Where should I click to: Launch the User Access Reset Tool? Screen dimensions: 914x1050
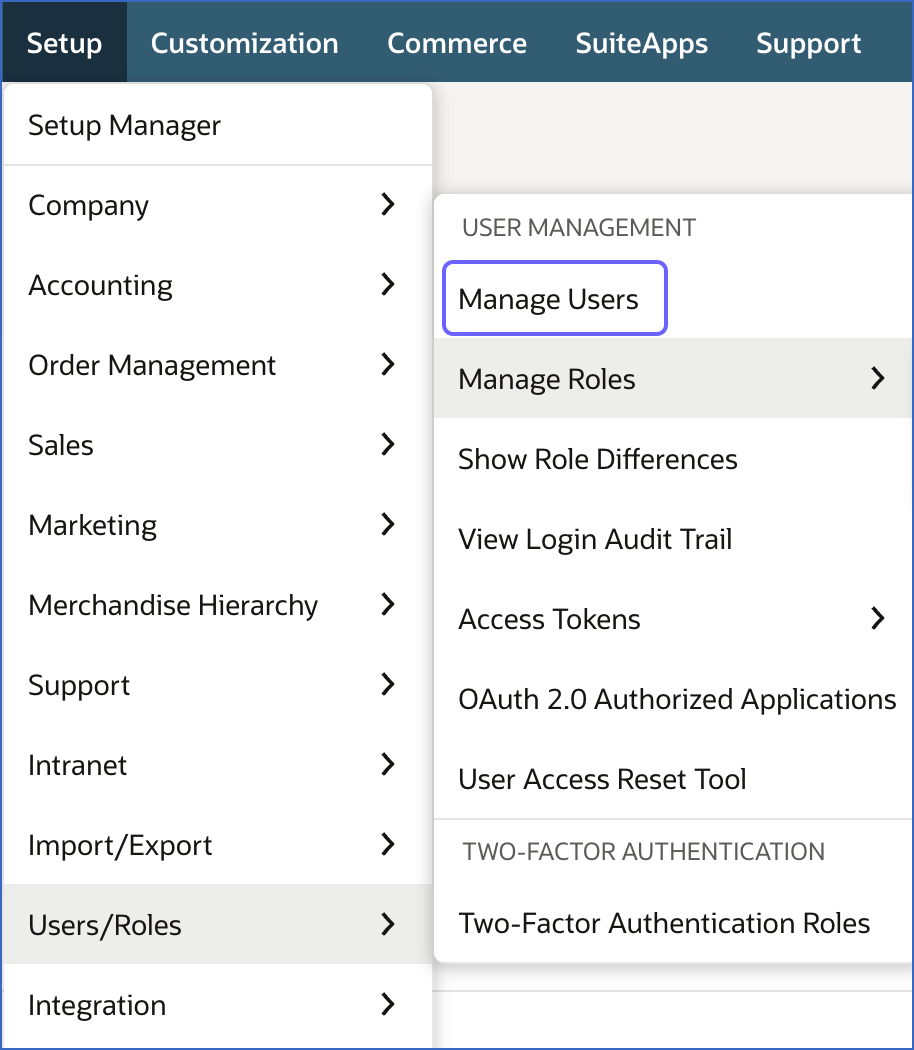pyautogui.click(x=601, y=778)
